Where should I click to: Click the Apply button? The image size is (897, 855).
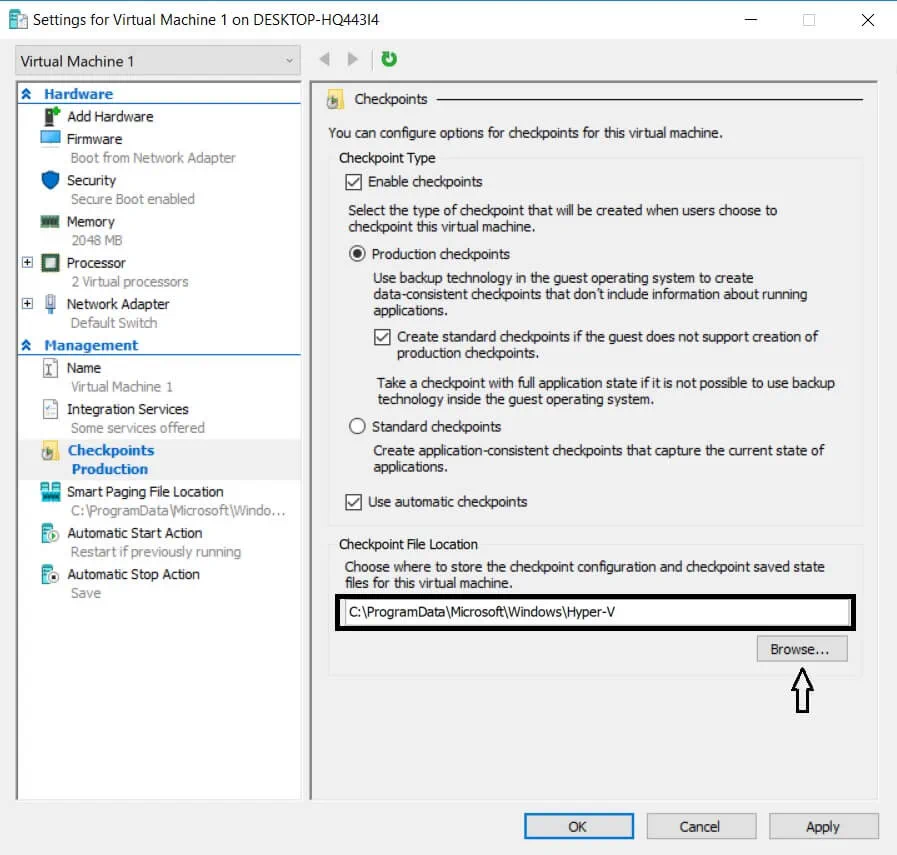tap(822, 826)
